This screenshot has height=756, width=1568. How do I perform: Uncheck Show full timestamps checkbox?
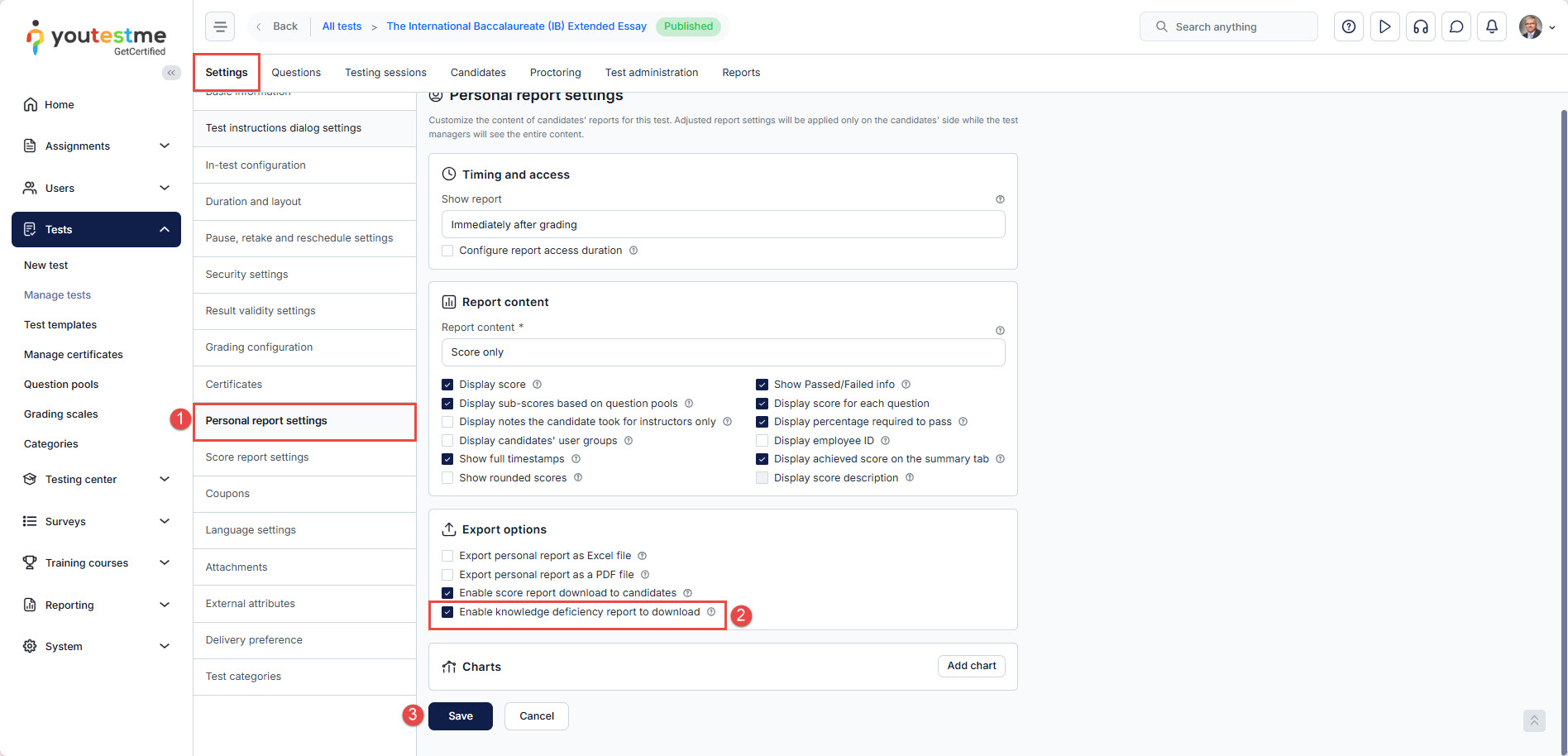447,459
